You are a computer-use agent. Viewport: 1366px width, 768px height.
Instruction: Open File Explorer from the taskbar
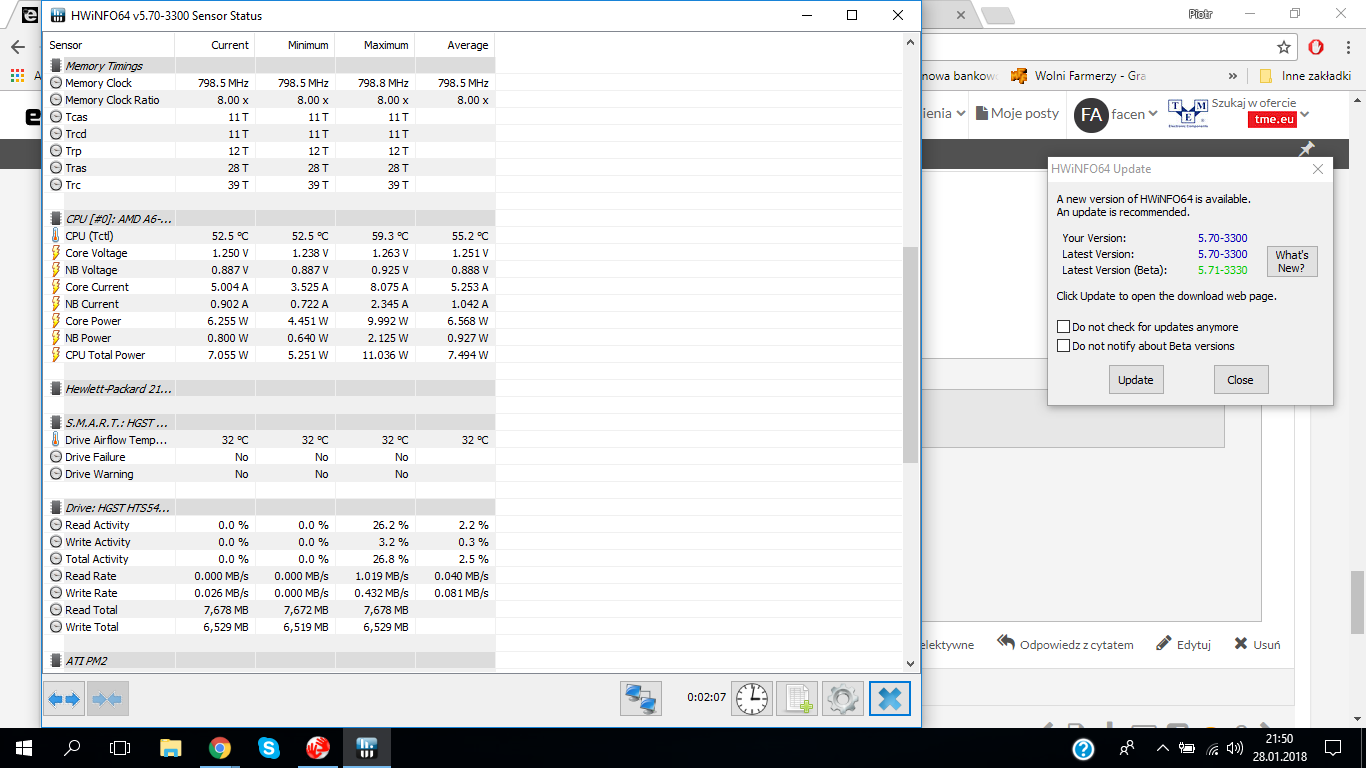171,747
